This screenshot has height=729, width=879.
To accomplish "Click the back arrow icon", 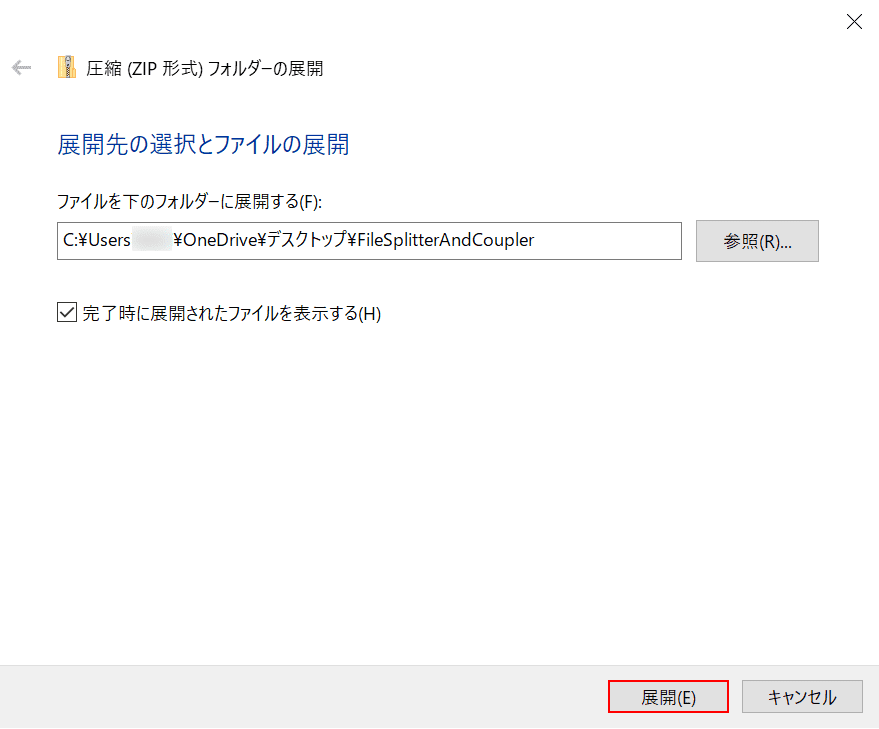I will (21, 68).
